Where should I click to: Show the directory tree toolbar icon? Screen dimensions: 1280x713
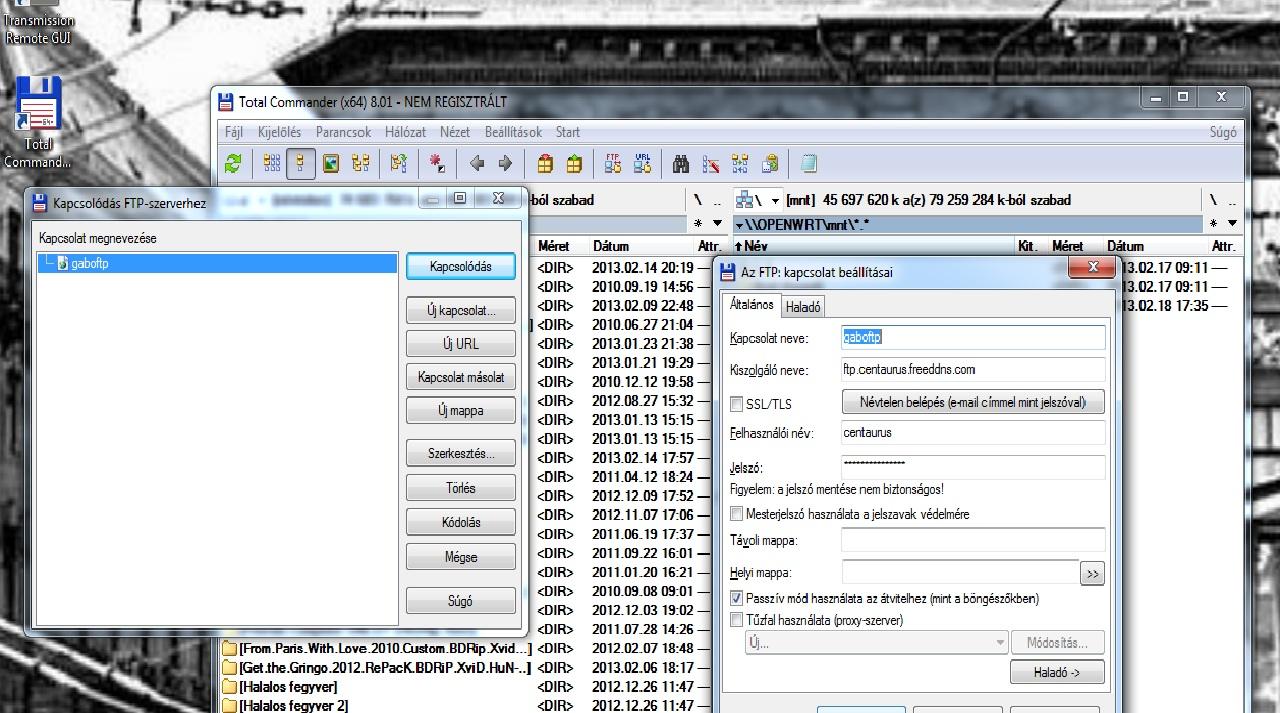pyautogui.click(x=360, y=163)
